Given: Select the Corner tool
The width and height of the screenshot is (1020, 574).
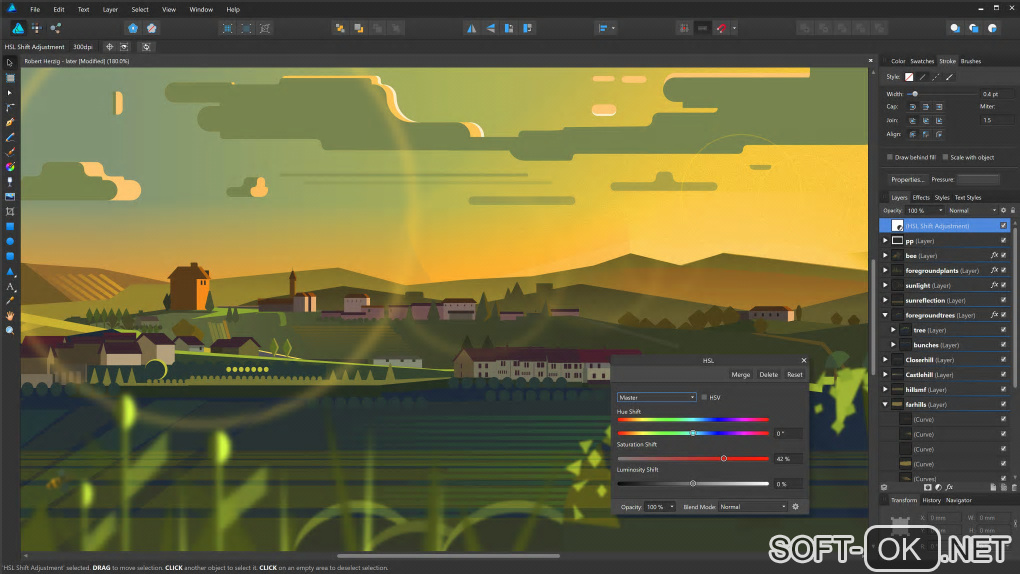Looking at the screenshot, I should 10,107.
